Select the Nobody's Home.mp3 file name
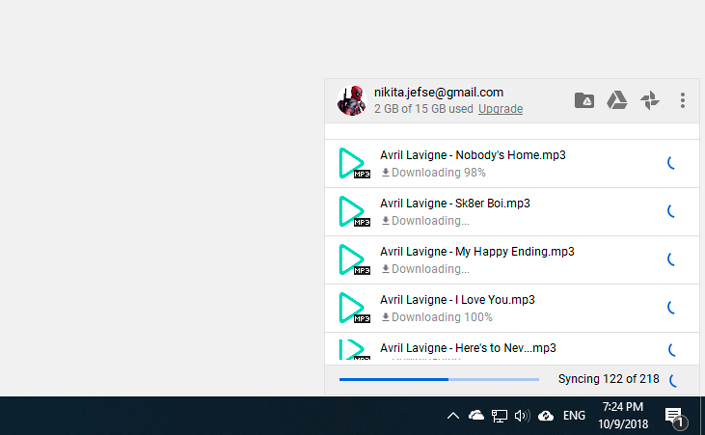Screen dimensions: 705x435 [473, 155]
